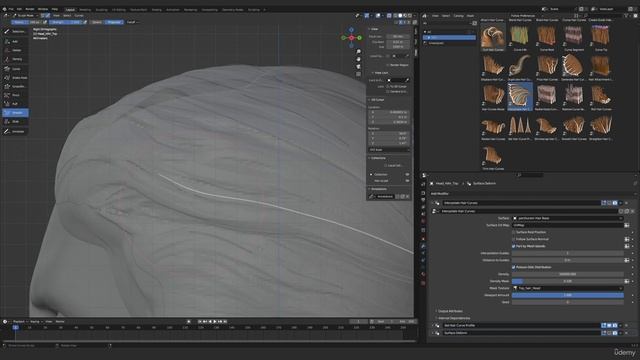
Task: Toggle camera view icon in viewport
Action: coord(358,67)
